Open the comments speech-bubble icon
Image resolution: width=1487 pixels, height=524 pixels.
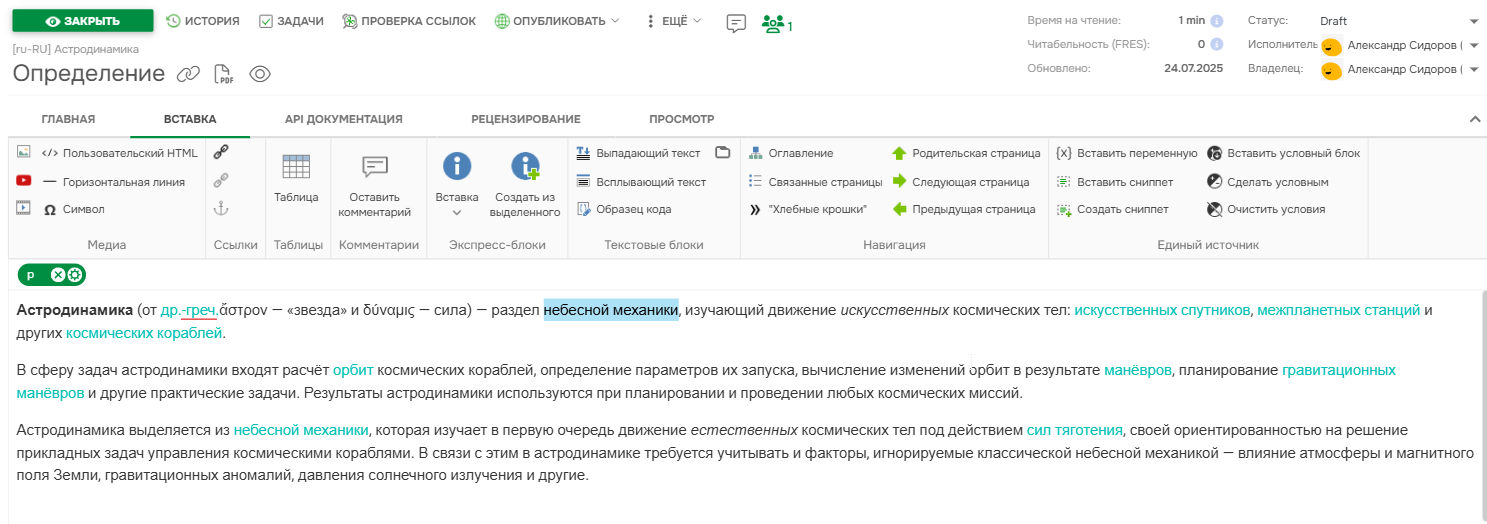736,23
